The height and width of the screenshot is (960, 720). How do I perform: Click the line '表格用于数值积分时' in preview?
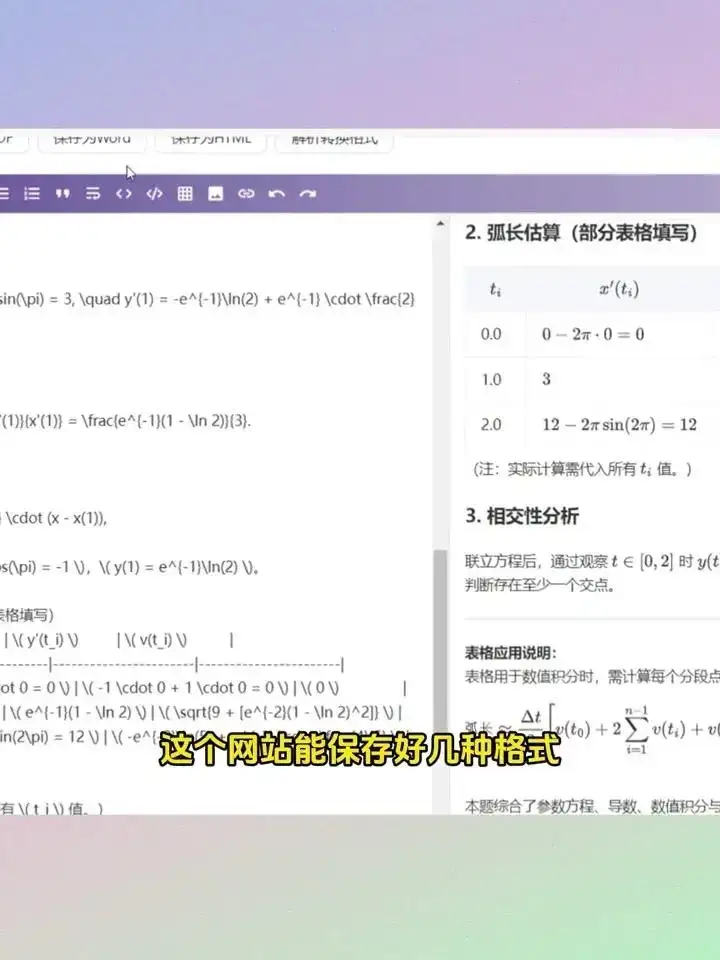[x=592, y=677]
